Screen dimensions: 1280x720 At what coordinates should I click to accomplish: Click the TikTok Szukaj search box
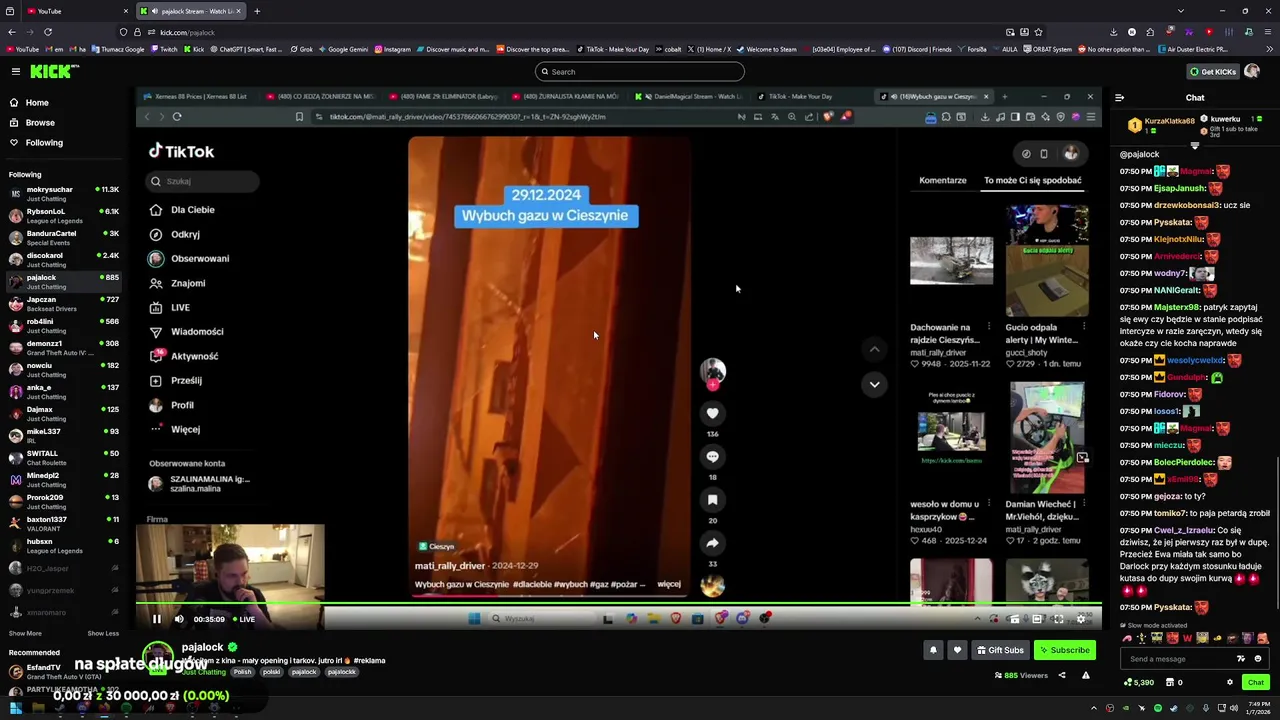click(x=204, y=181)
